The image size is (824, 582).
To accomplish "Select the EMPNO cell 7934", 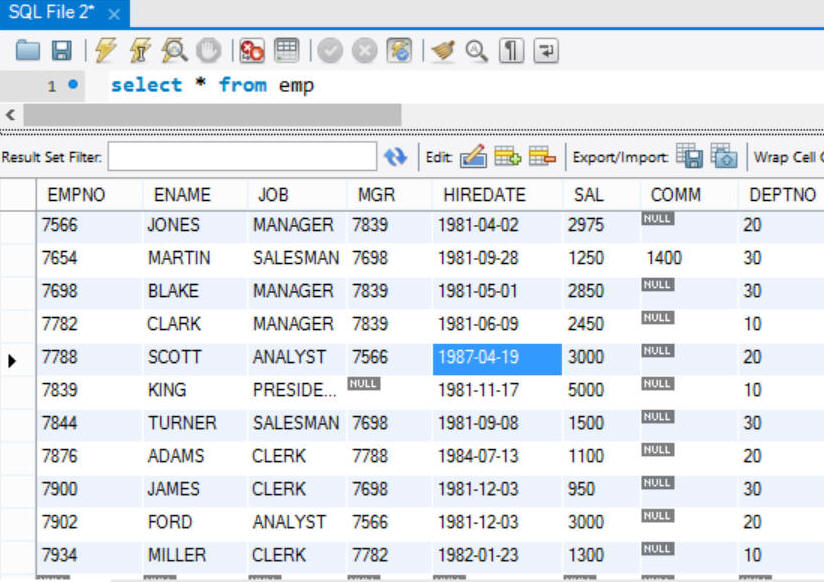I will coord(89,556).
